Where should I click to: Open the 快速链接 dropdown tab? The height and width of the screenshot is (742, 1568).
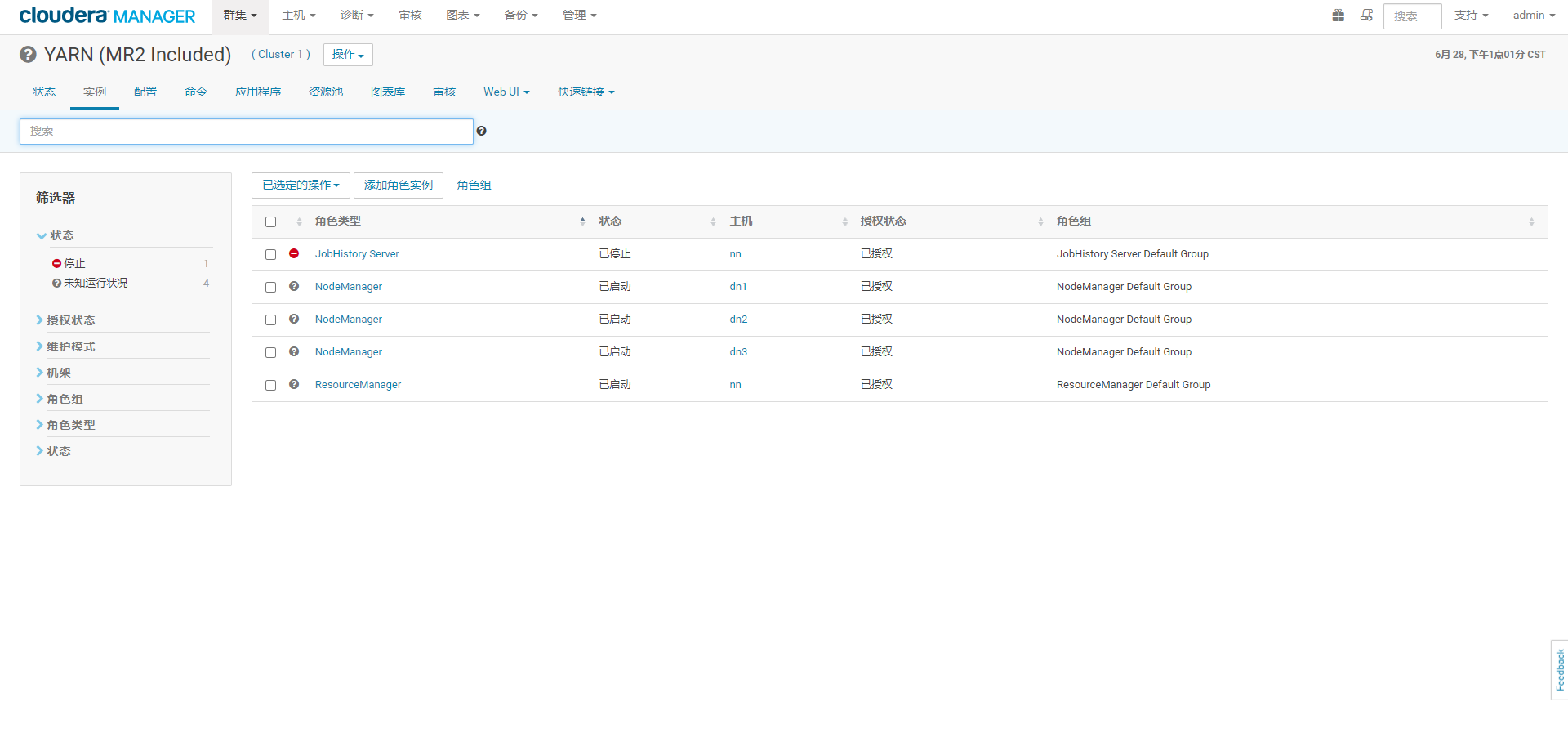[586, 92]
